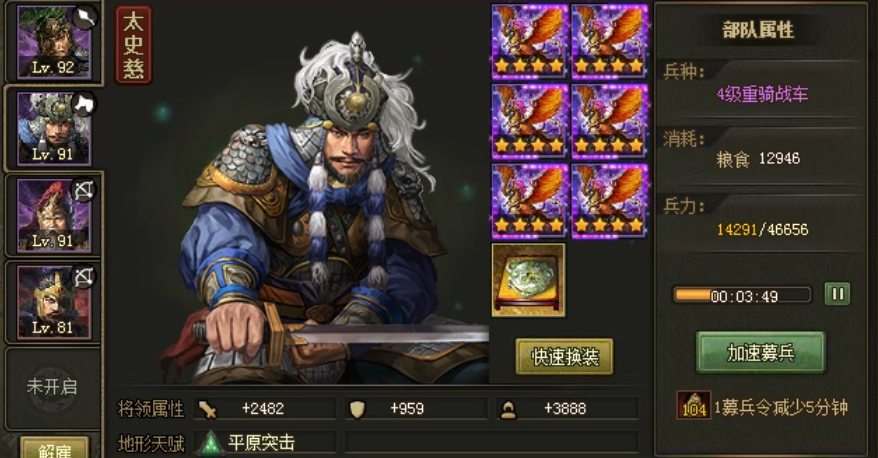Select the Lv. 81 general portrait

click(54, 302)
